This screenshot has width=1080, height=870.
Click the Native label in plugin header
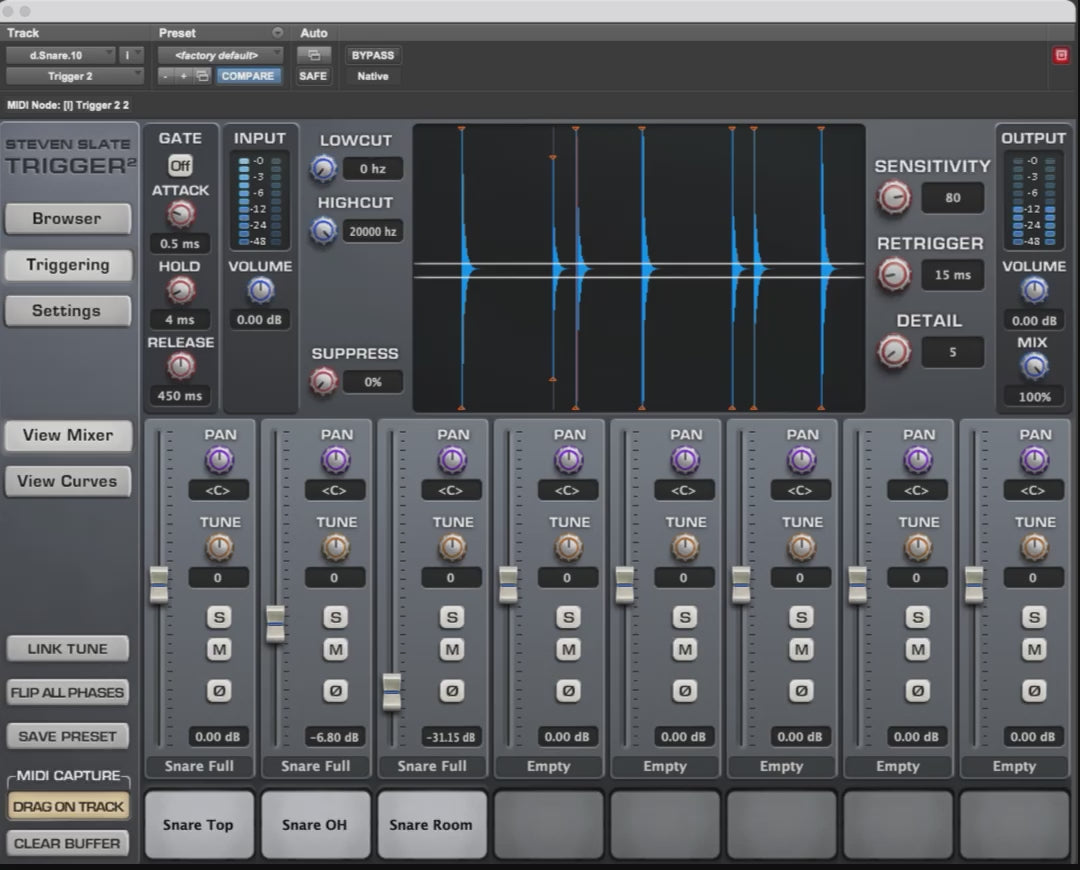pyautogui.click(x=373, y=76)
